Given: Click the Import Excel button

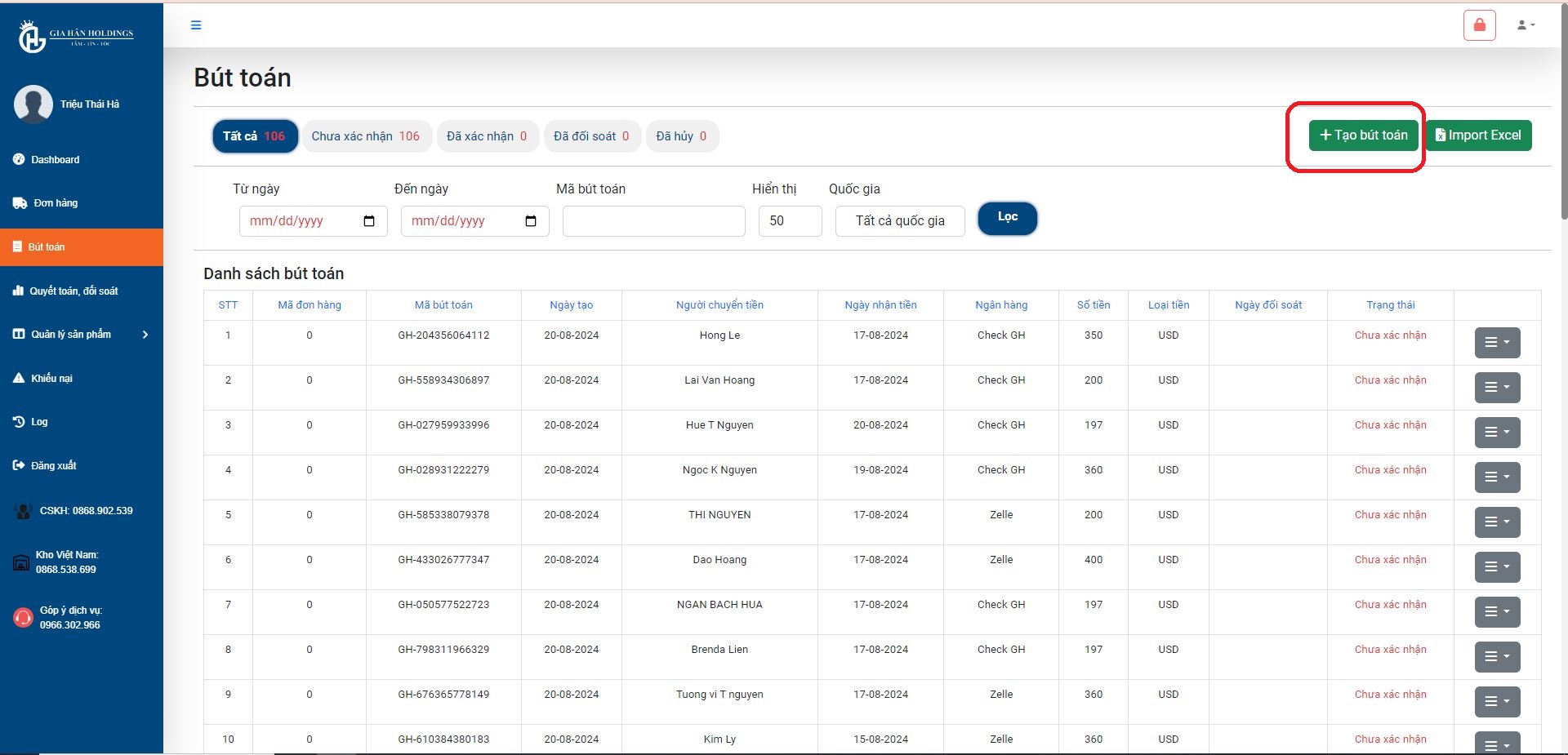Looking at the screenshot, I should [1478, 135].
